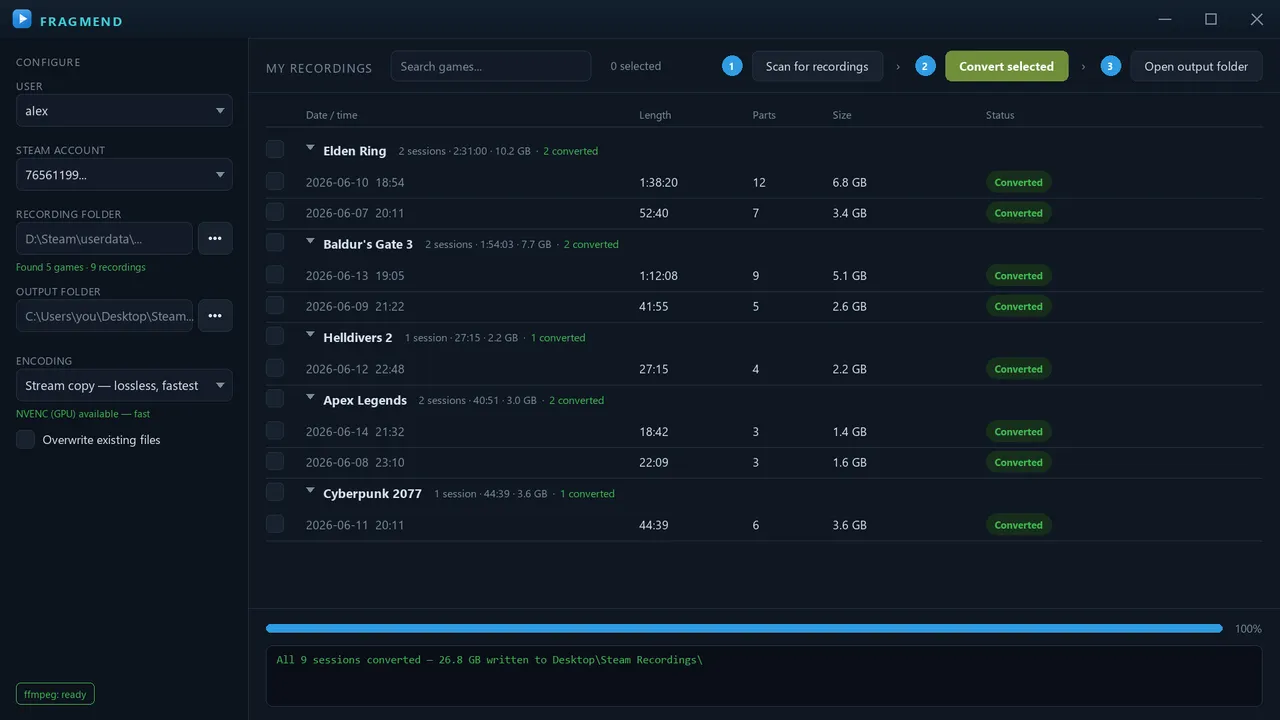Click the step 3 circle badge
This screenshot has height=720, width=1280.
[1110, 66]
